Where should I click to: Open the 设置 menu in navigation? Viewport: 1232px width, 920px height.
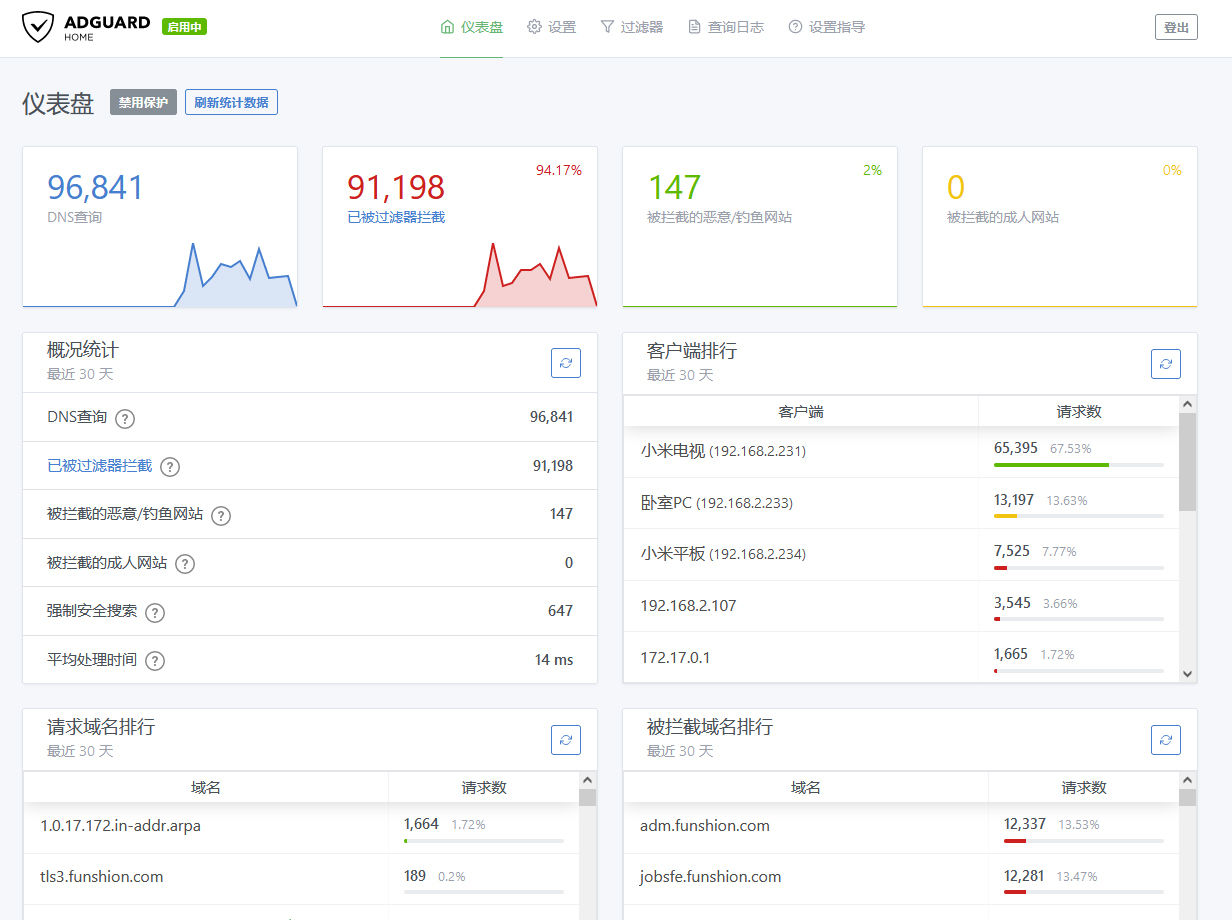click(552, 27)
